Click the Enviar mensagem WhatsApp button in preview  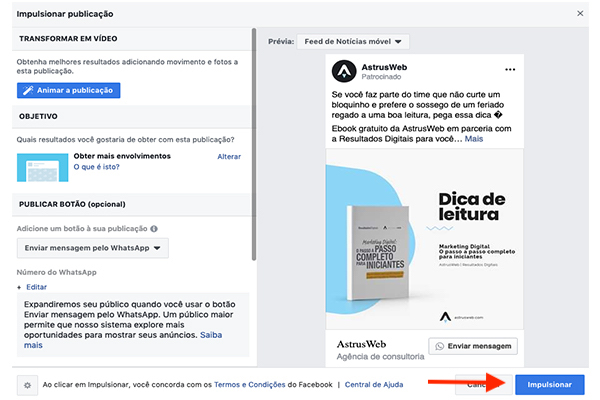tap(473, 346)
